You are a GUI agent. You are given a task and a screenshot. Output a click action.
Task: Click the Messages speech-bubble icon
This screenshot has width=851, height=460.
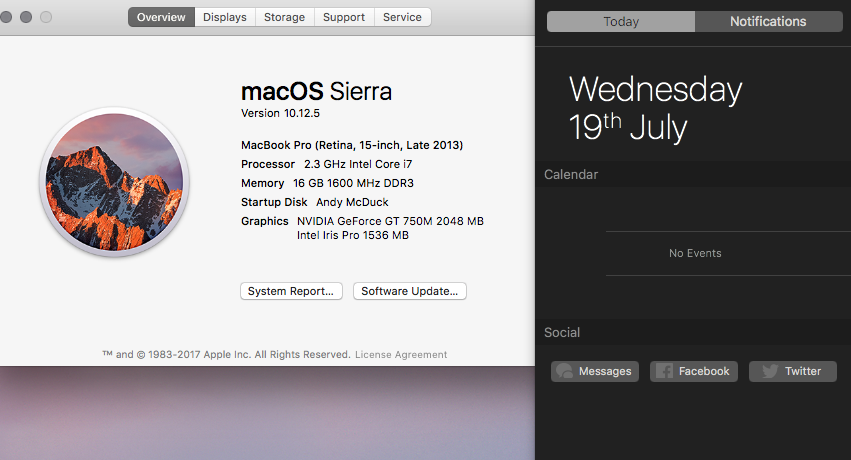[x=564, y=371]
